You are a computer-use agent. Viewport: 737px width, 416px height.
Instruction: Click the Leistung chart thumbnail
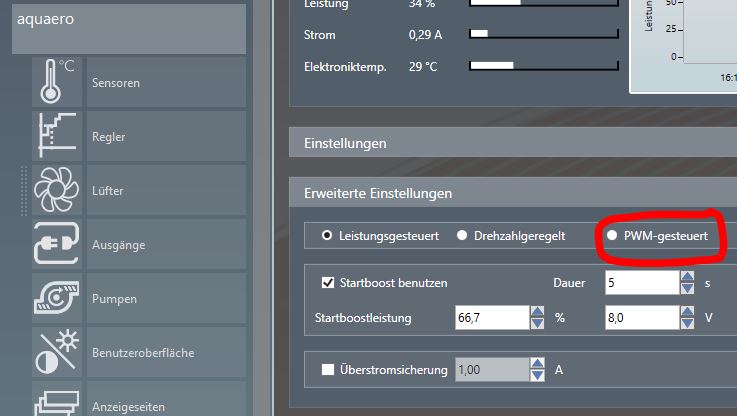[683, 46]
